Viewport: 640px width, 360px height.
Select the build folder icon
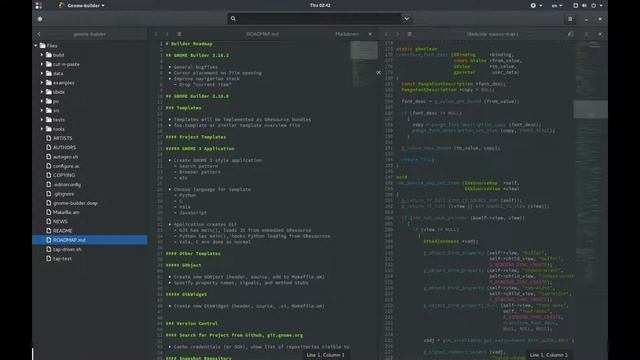click(49, 55)
